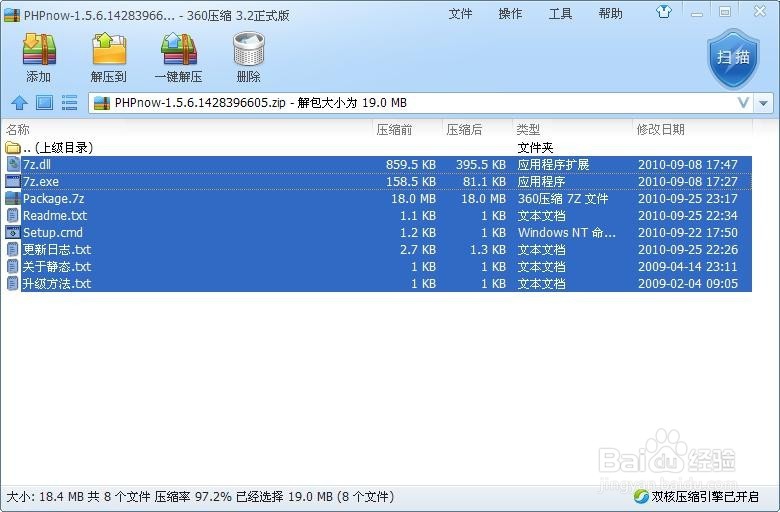This screenshot has height=512, width=780.
Task: Open the 操作 menu
Action: [x=510, y=13]
